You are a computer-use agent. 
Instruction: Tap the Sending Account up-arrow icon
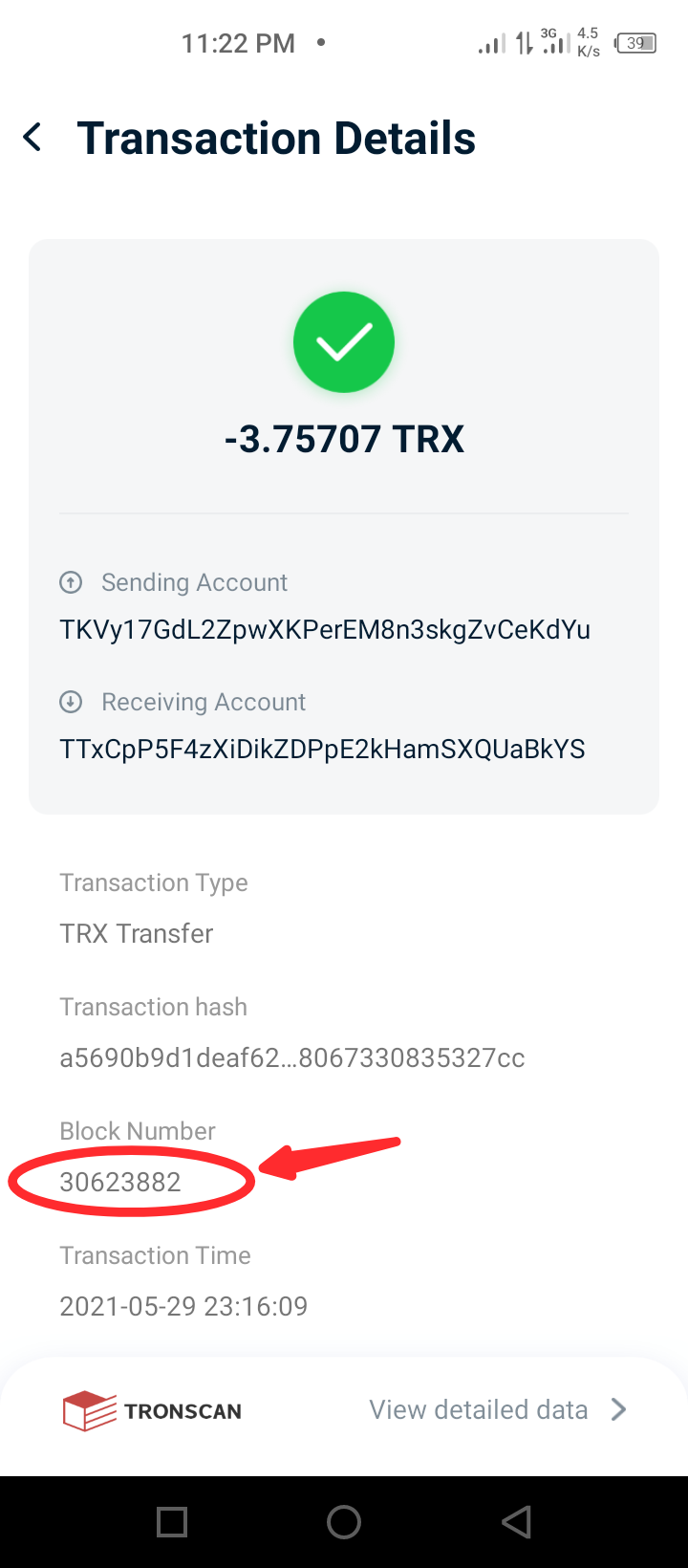[x=71, y=582]
